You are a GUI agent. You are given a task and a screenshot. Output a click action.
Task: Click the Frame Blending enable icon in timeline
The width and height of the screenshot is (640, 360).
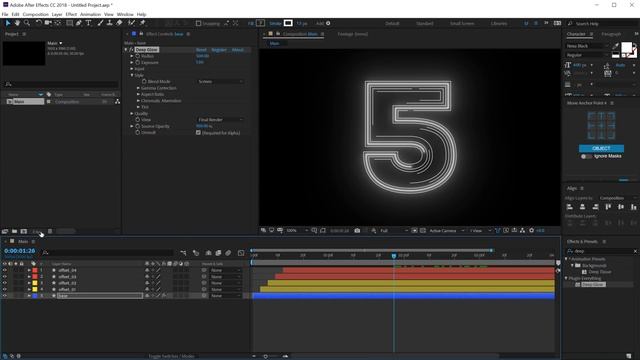pyautogui.click(x=218, y=253)
